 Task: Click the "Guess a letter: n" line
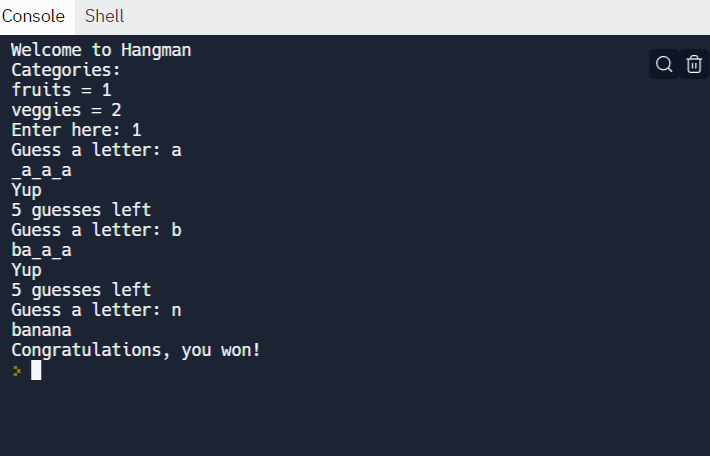click(96, 310)
